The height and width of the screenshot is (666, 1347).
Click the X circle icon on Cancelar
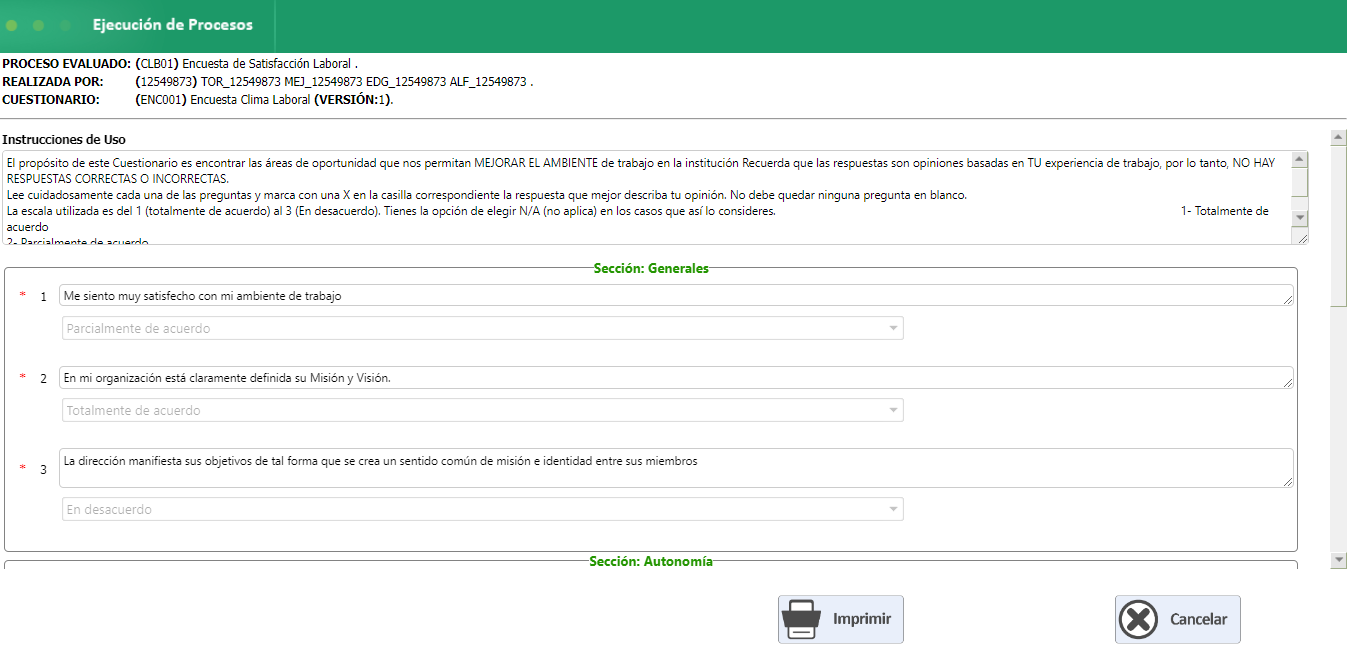click(x=1138, y=619)
